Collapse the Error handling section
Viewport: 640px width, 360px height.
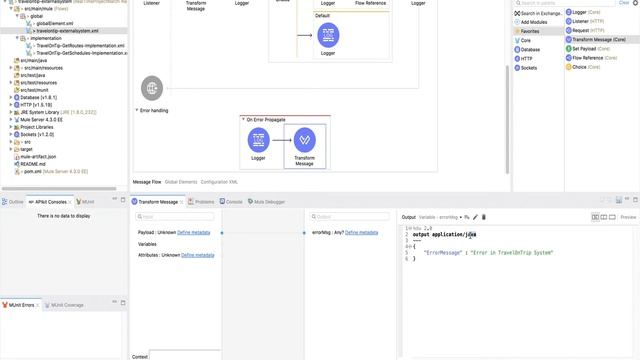pos(137,110)
